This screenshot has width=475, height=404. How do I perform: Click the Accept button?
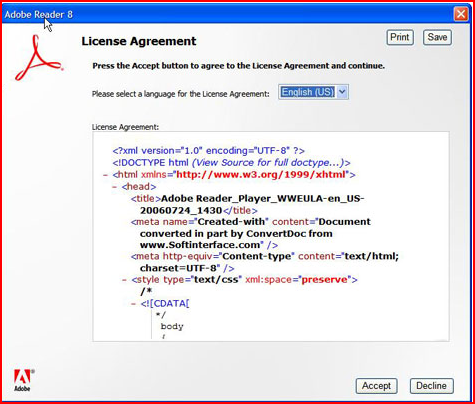(x=376, y=386)
